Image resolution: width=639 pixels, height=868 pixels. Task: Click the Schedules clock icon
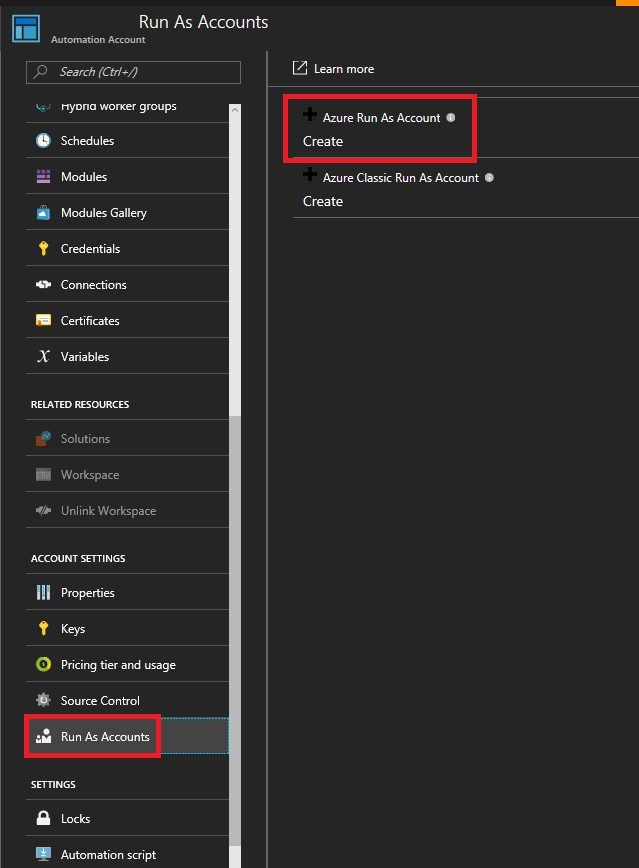(x=43, y=141)
